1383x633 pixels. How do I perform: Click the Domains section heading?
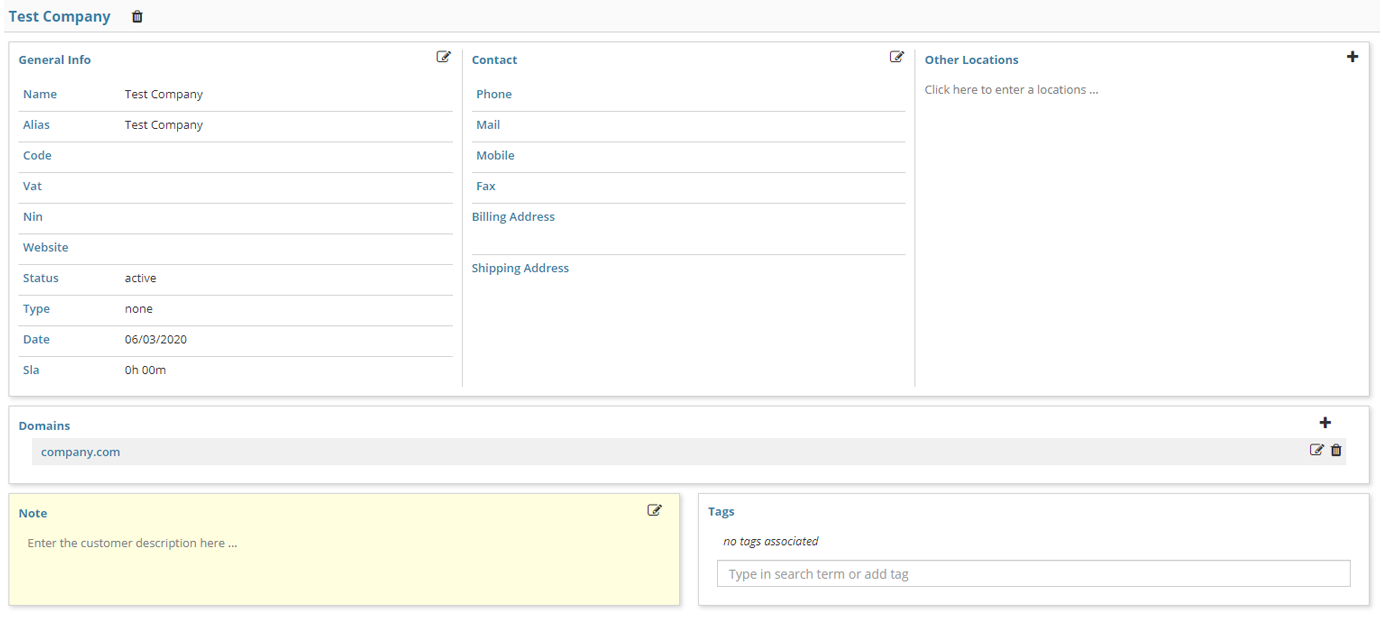click(44, 426)
